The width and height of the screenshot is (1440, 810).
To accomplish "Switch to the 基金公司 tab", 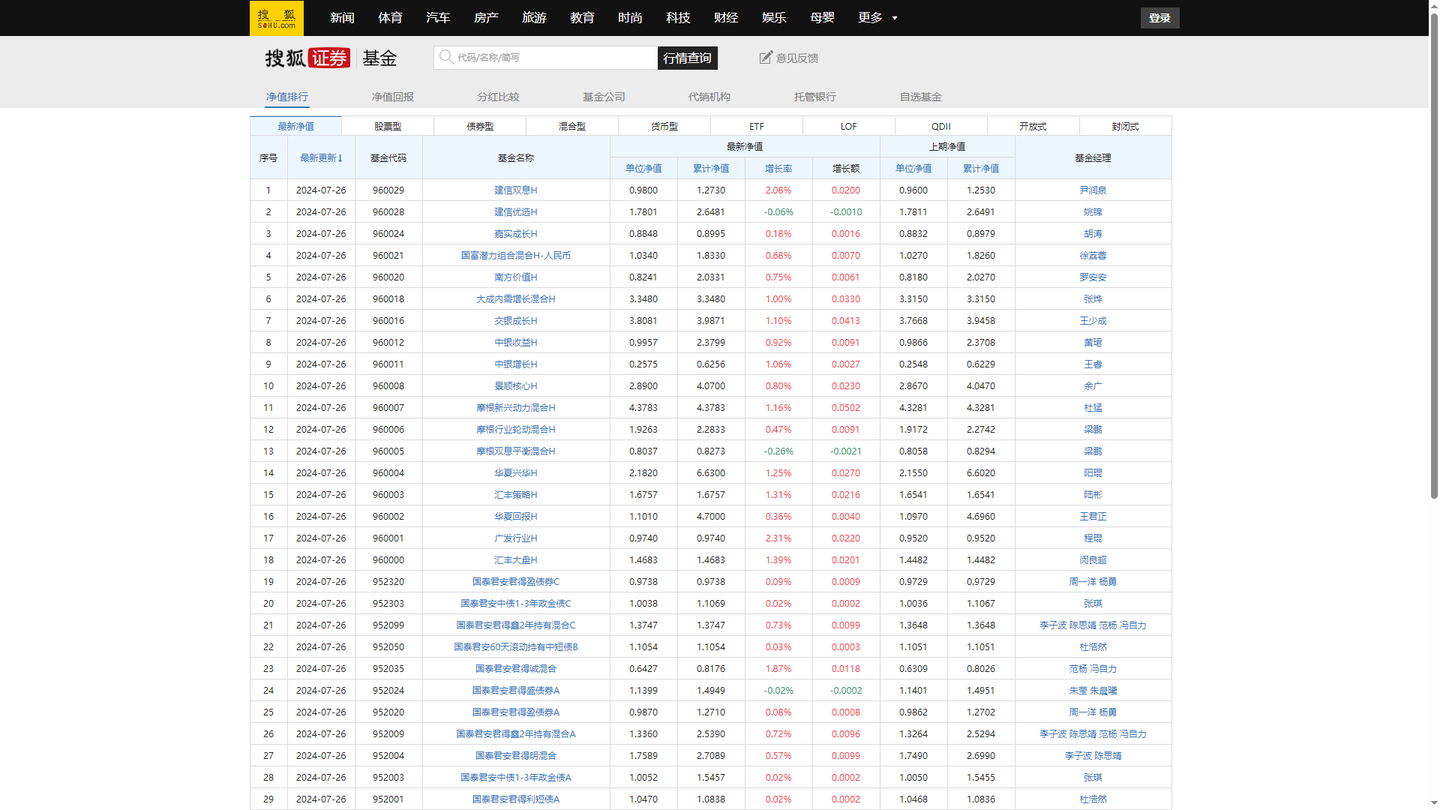I will click(x=604, y=97).
